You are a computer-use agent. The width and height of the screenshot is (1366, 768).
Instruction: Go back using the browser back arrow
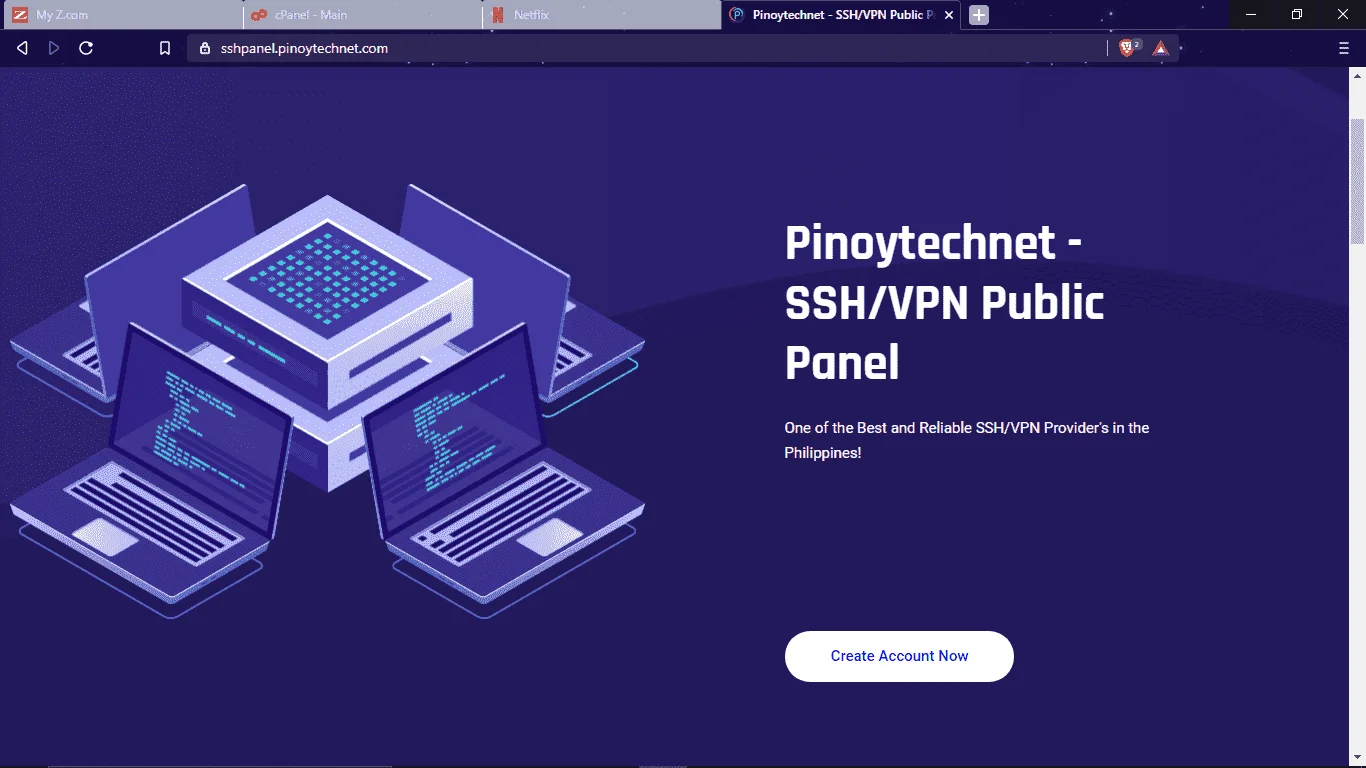point(22,48)
